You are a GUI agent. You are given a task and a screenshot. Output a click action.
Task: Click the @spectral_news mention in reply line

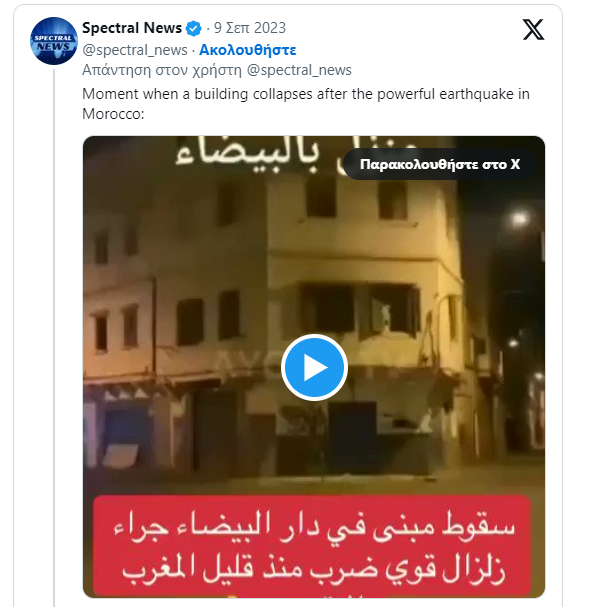[x=299, y=70]
